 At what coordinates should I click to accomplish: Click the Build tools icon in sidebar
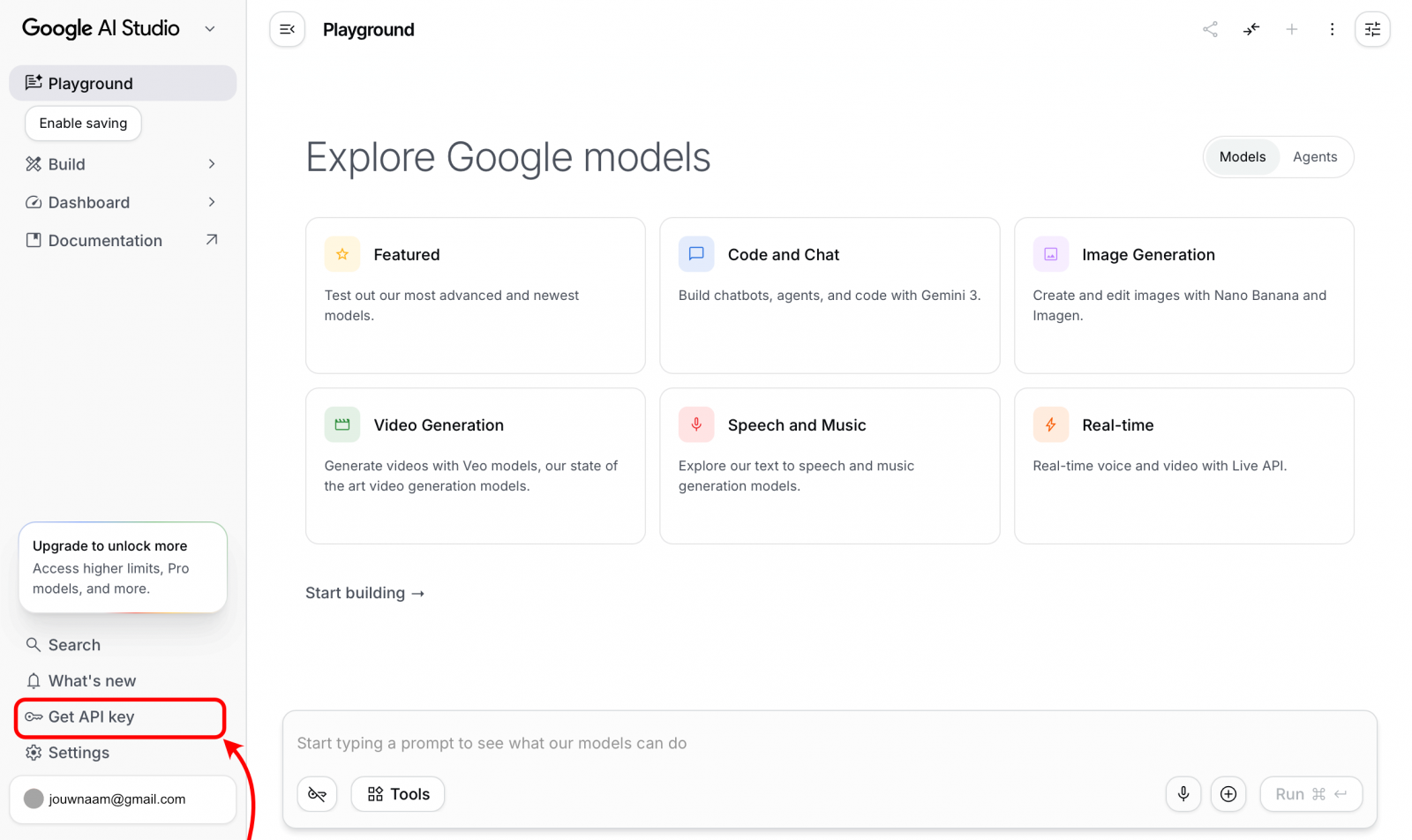click(x=34, y=164)
